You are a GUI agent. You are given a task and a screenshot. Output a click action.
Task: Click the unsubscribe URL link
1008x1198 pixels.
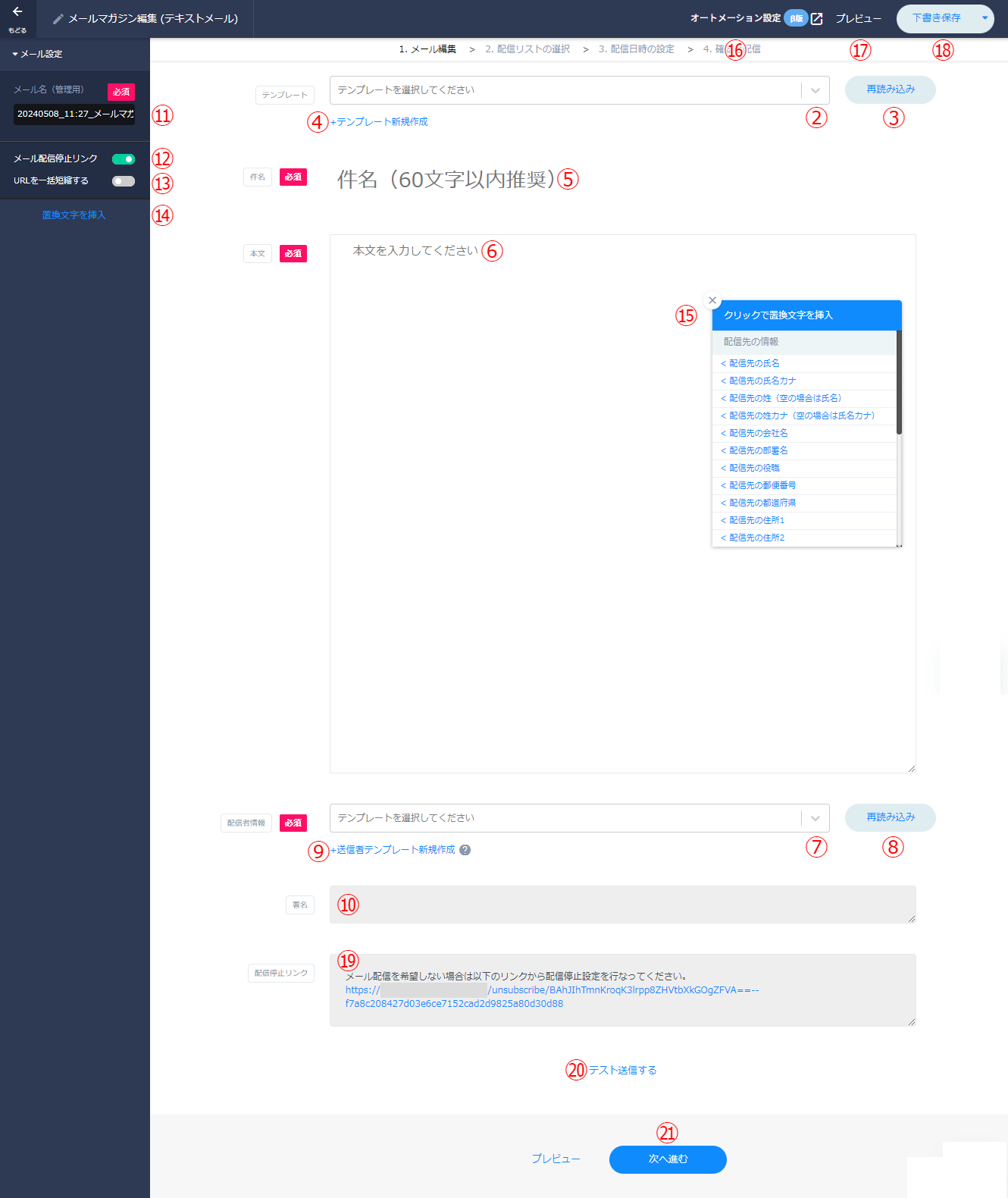552,997
